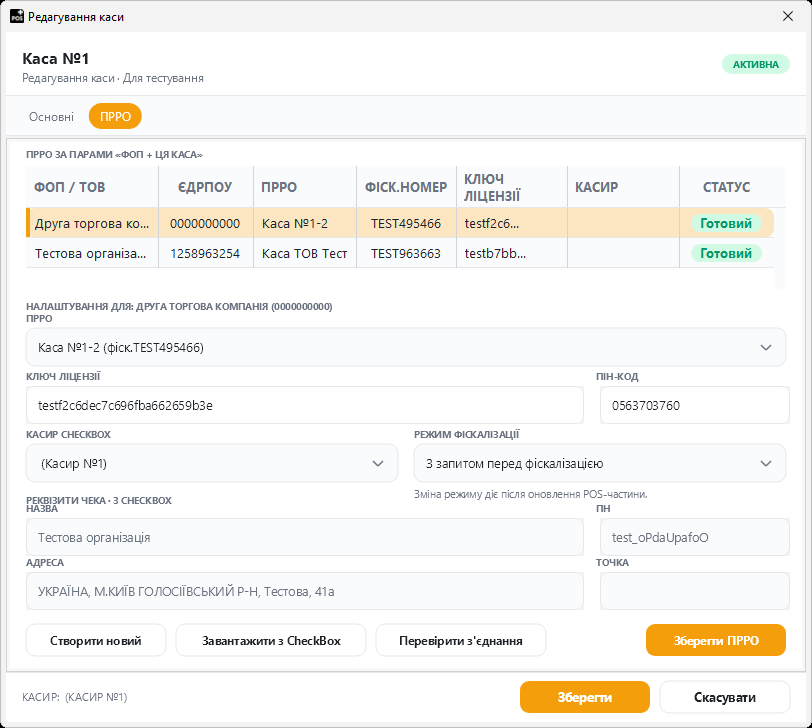812x728 pixels.
Task: Focus the Пін-код input field
Action: pos(694,405)
